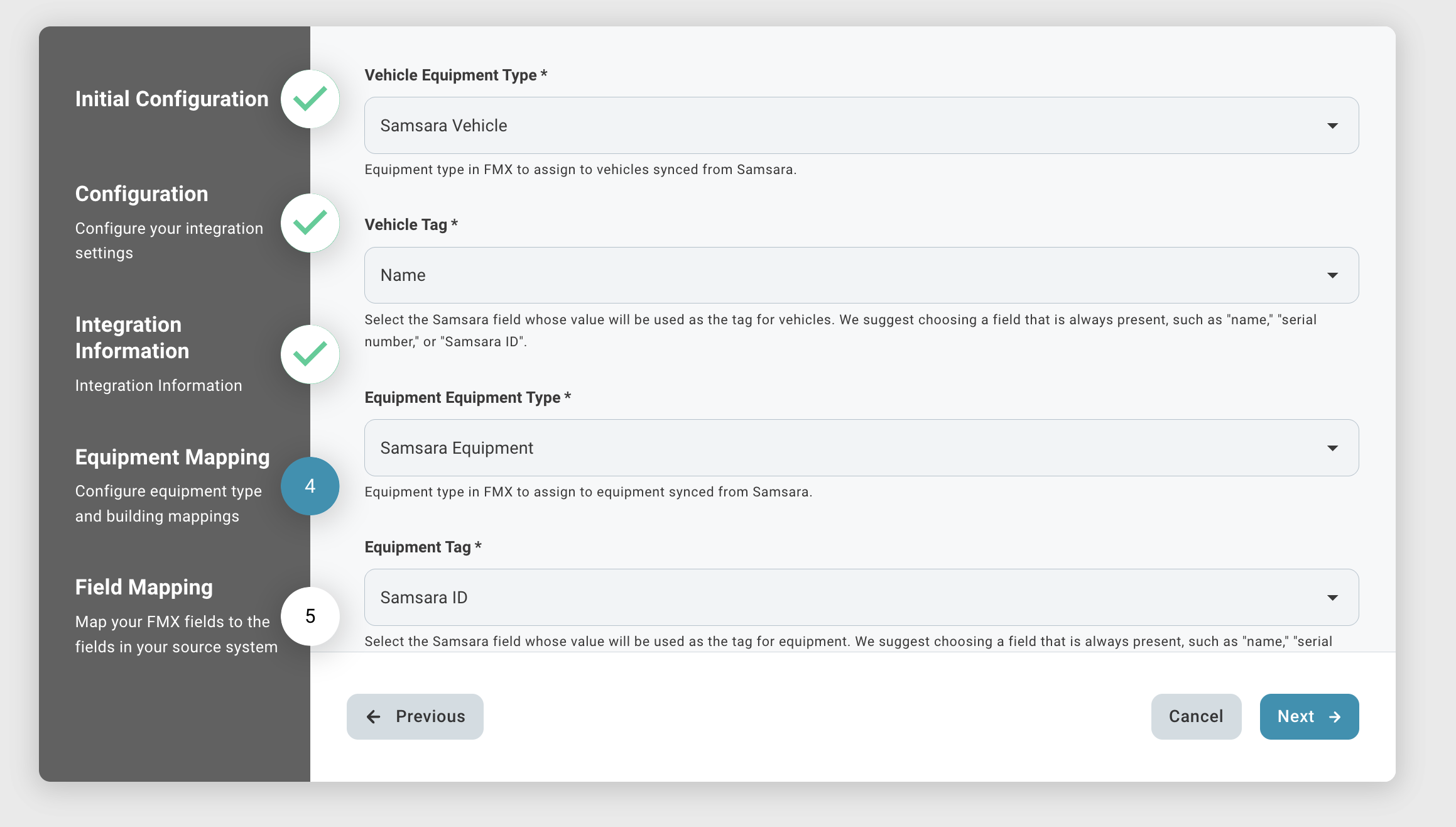Click the right arrow on the Next button
Image resolution: width=1456 pixels, height=827 pixels.
[1335, 717]
